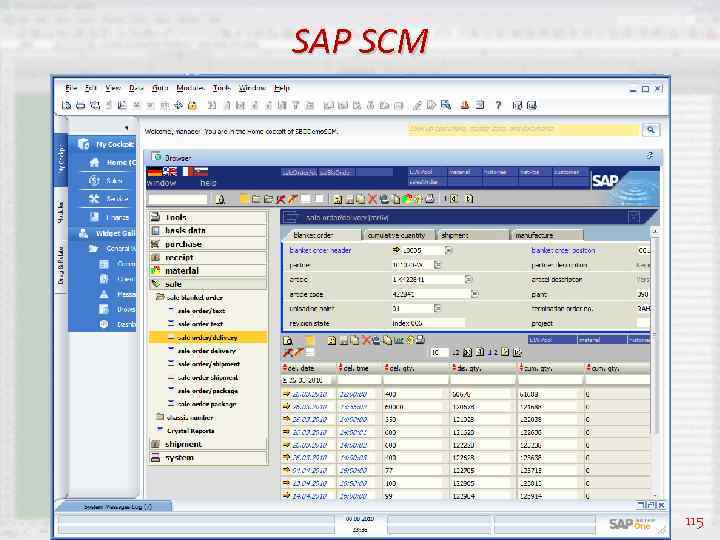Click the printer icon in lower grid toolbar
Viewport: 720px width, 540px height.
420,340
